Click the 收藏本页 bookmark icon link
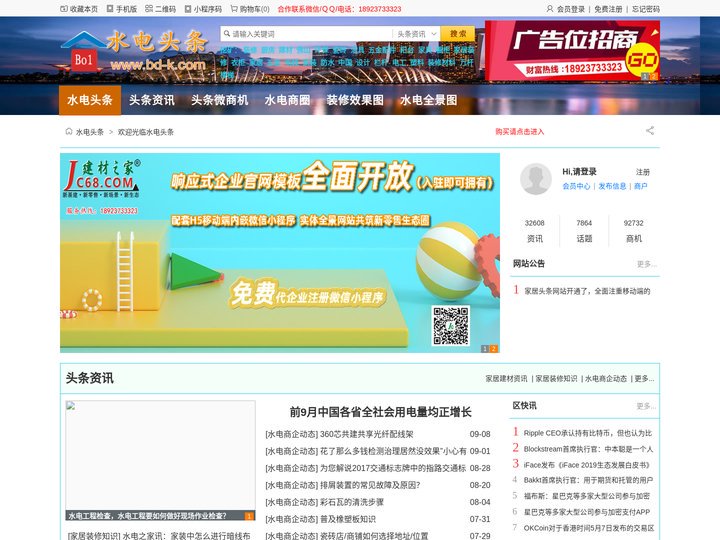This screenshot has width=720, height=540. tap(79, 9)
